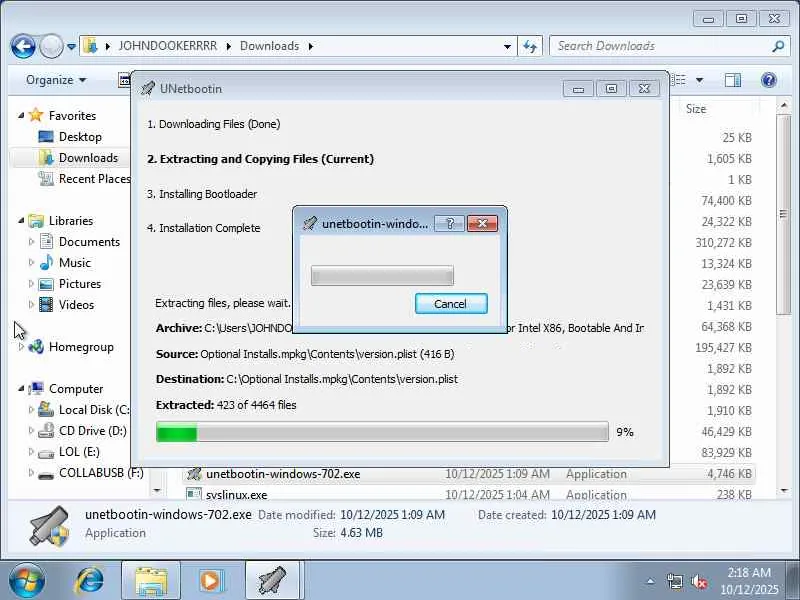Click the help question mark button in dialog
This screenshot has width=800, height=600.
[449, 223]
